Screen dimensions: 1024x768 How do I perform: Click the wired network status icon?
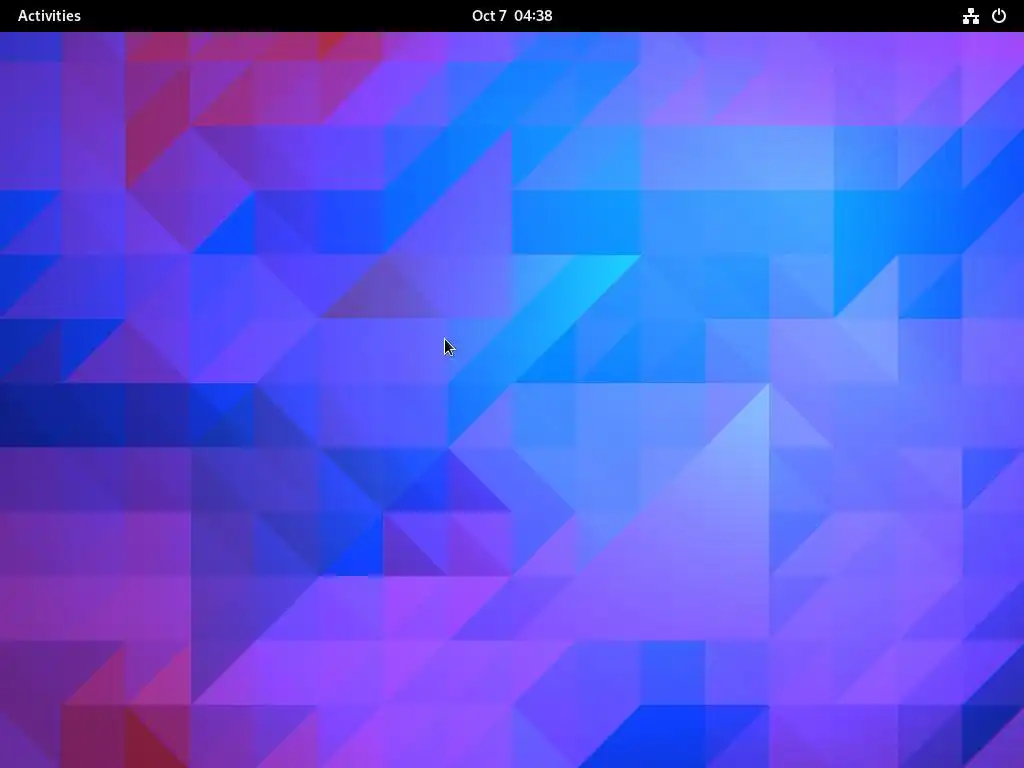click(x=970, y=16)
